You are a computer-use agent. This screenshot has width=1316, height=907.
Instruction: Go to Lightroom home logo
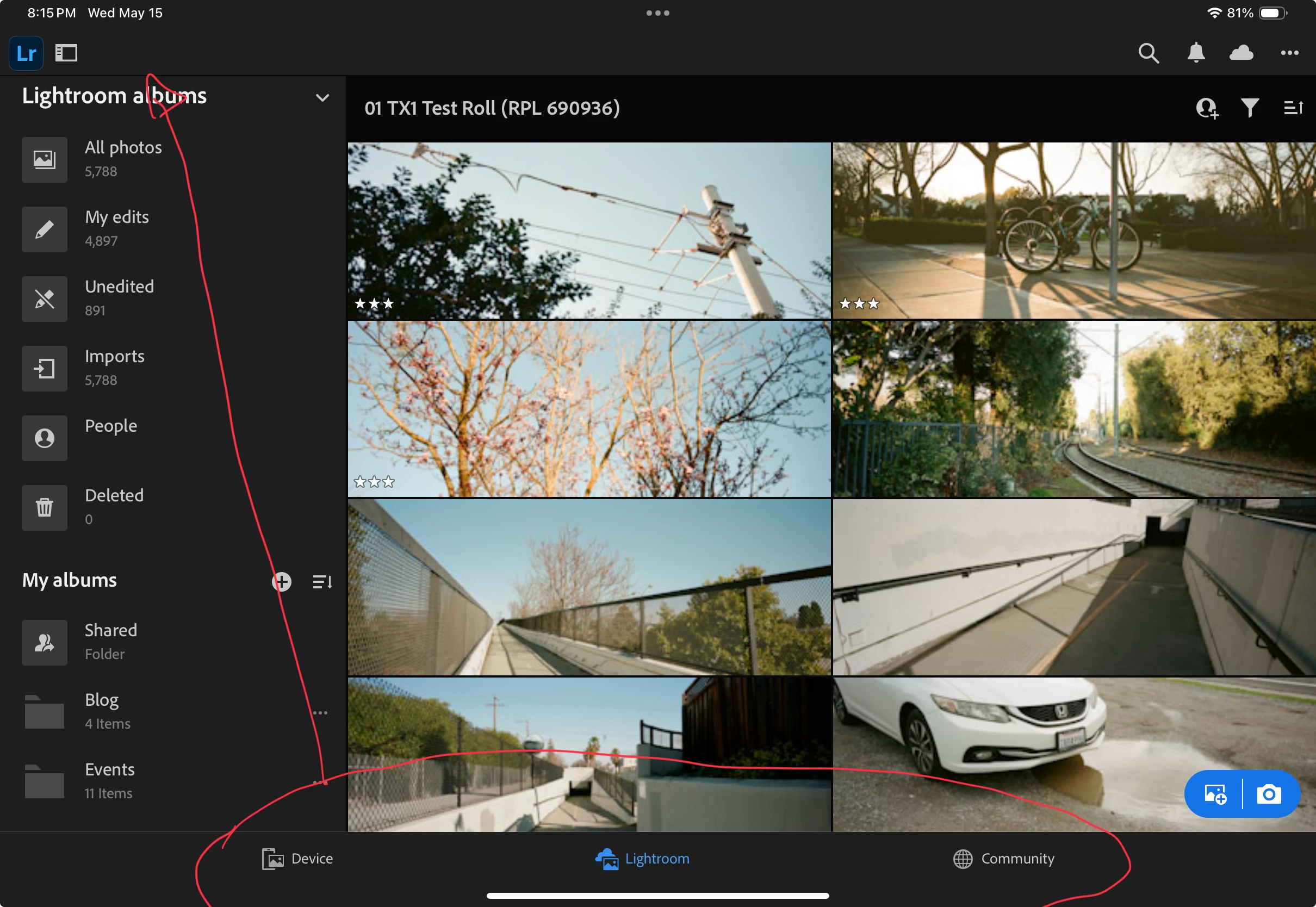tap(26, 53)
